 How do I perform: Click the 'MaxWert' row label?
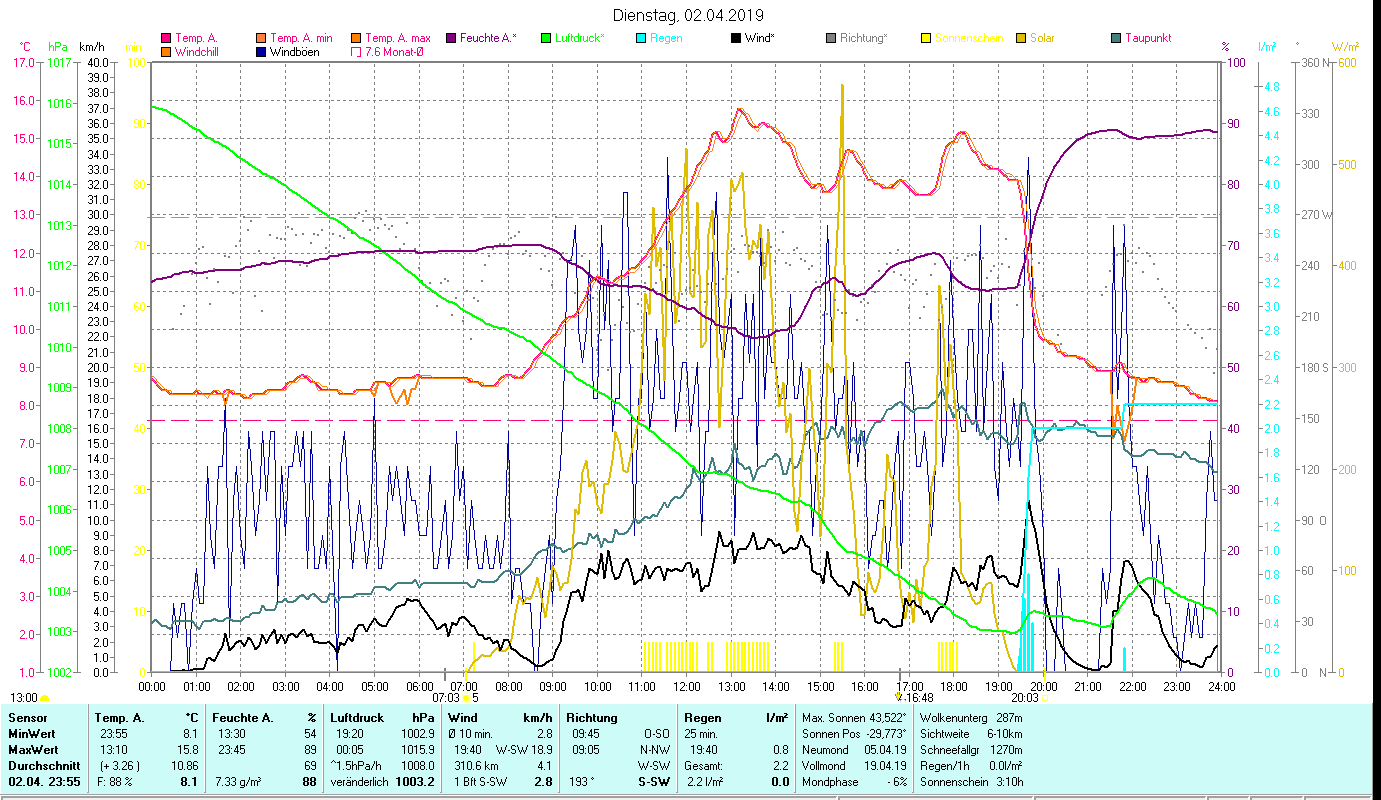(x=33, y=750)
